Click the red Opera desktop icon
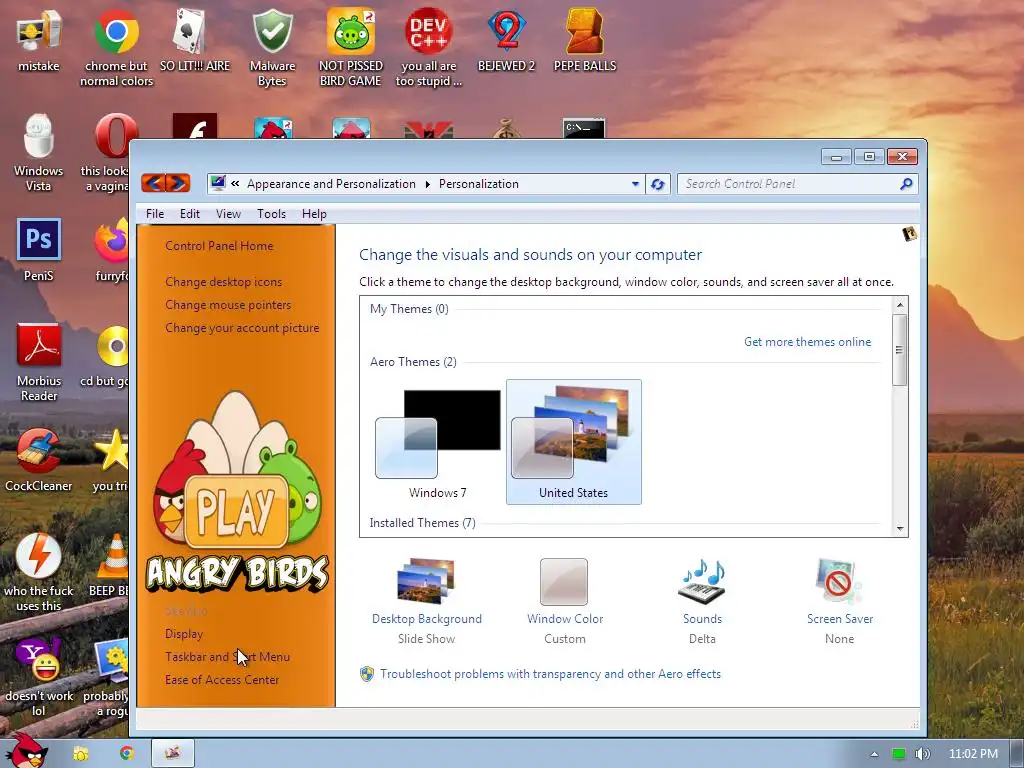 pyautogui.click(x=116, y=136)
